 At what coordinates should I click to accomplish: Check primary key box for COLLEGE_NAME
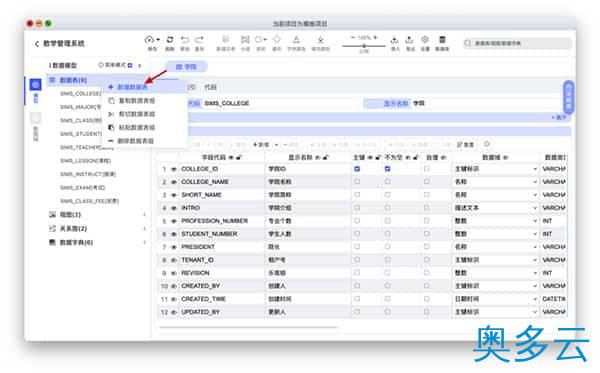(x=357, y=182)
